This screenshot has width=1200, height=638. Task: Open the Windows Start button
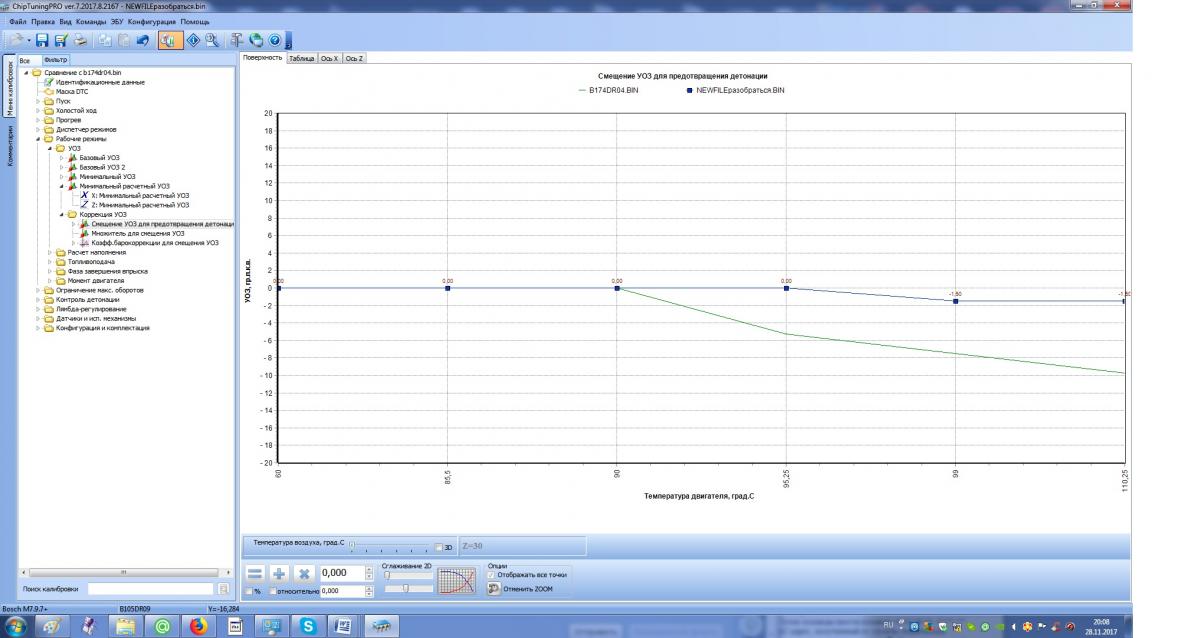pyautogui.click(x=17, y=626)
